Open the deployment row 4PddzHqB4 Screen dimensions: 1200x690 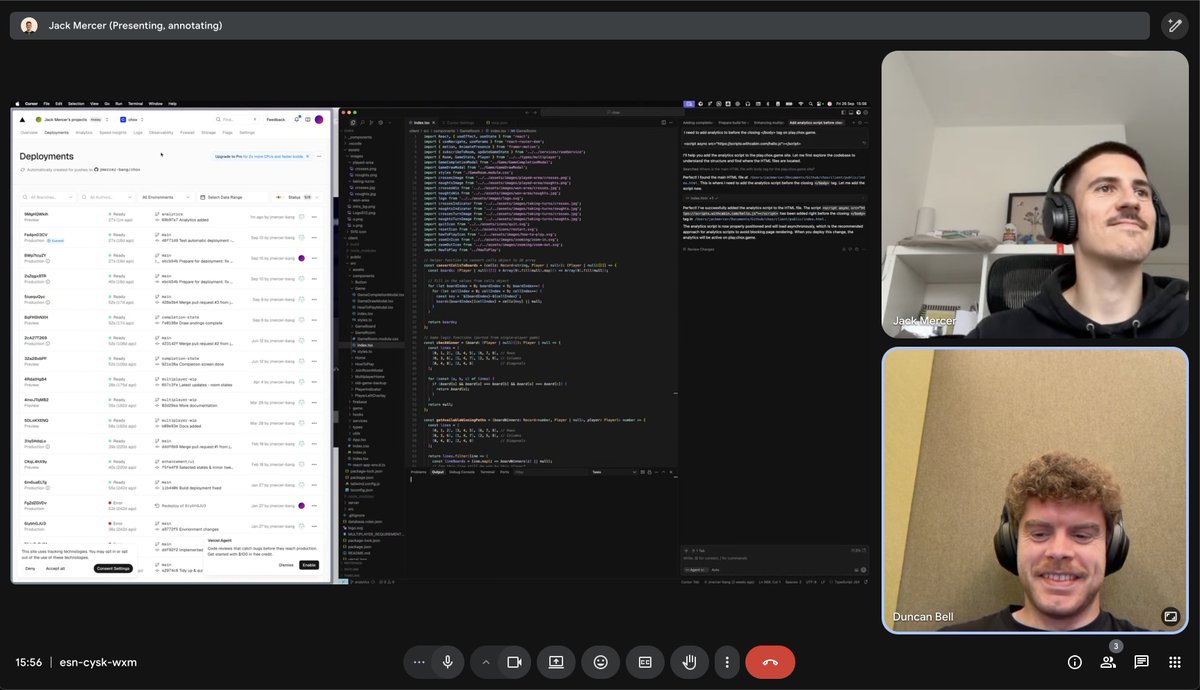tap(173, 381)
